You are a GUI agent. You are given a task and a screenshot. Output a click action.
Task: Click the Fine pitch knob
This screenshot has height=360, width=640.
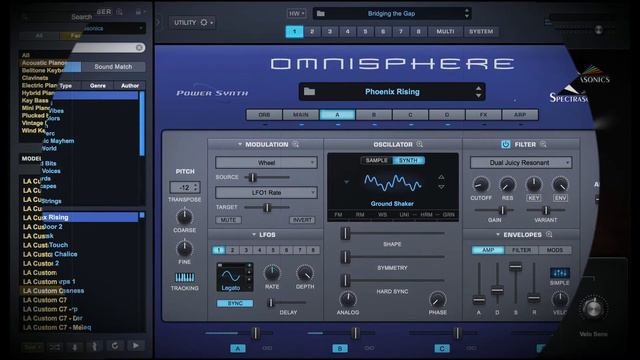pyautogui.click(x=184, y=248)
